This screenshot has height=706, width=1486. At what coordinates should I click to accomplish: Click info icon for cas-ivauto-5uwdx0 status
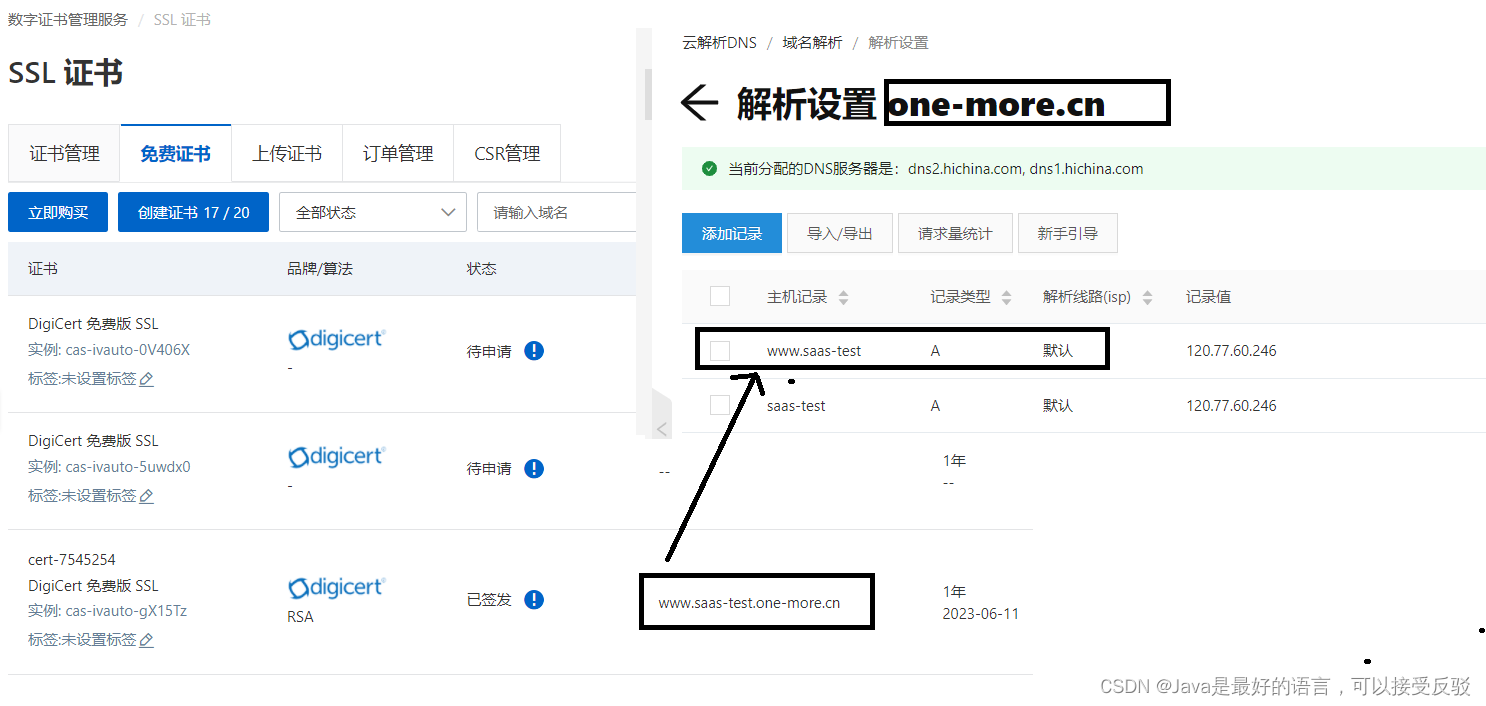point(534,468)
